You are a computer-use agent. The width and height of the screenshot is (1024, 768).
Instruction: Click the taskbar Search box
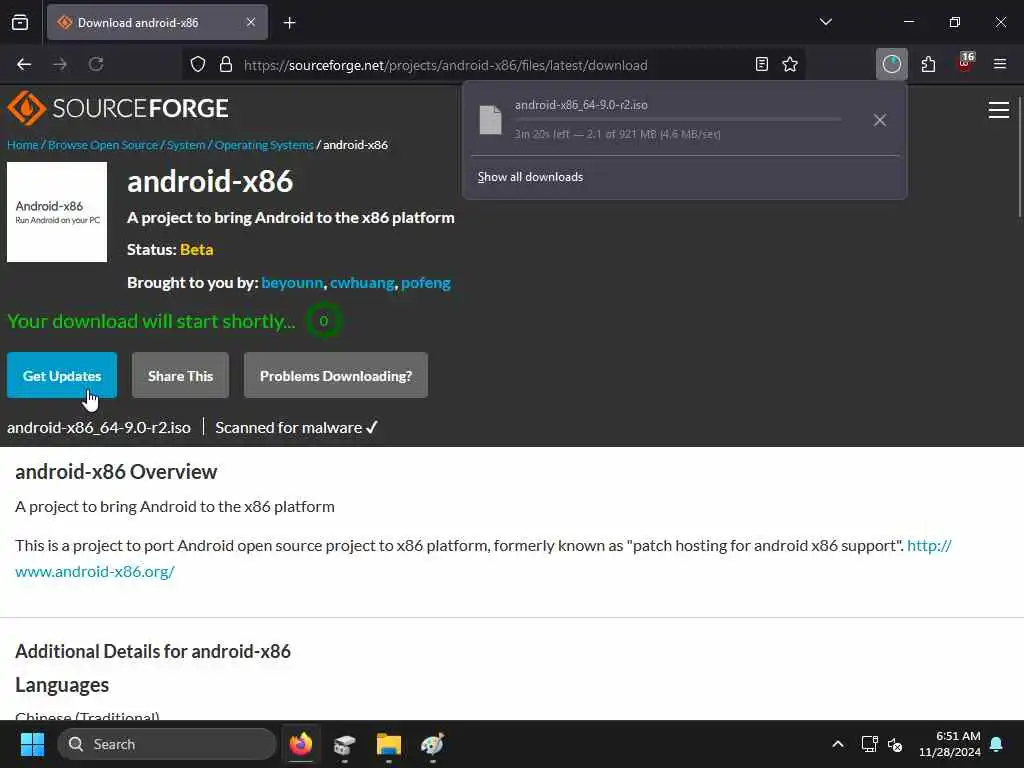167,744
